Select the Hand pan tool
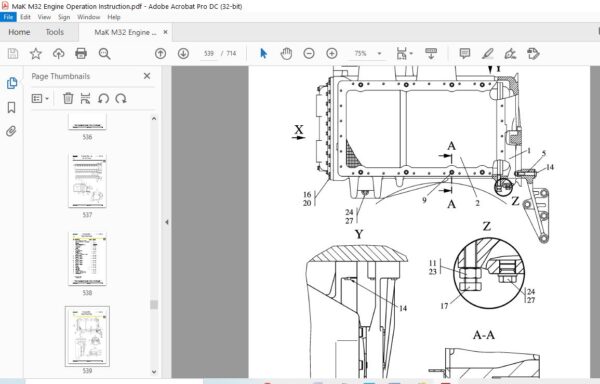600x384 pixels. (x=286, y=54)
